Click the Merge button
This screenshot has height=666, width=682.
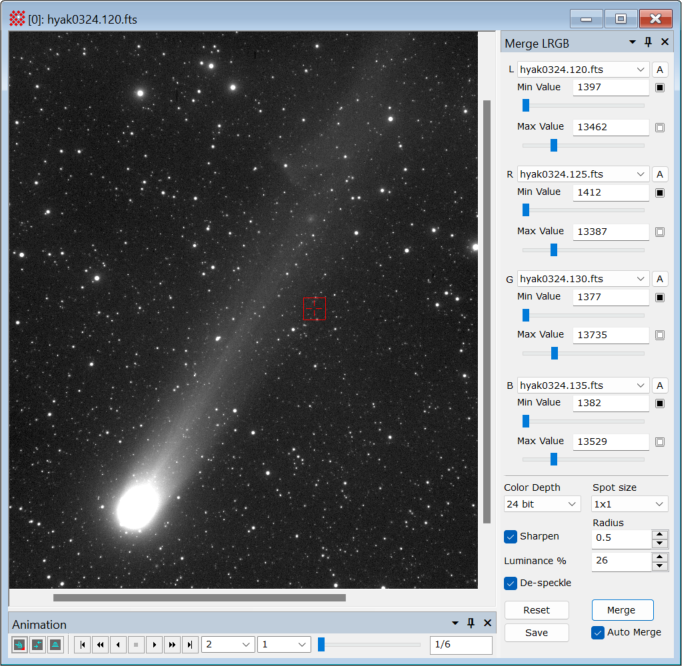[622, 610]
